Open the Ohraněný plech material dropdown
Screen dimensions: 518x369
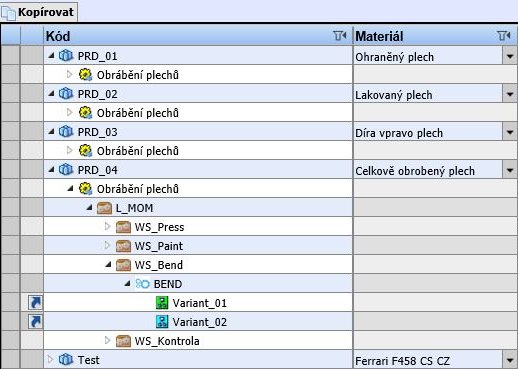click(x=510, y=56)
